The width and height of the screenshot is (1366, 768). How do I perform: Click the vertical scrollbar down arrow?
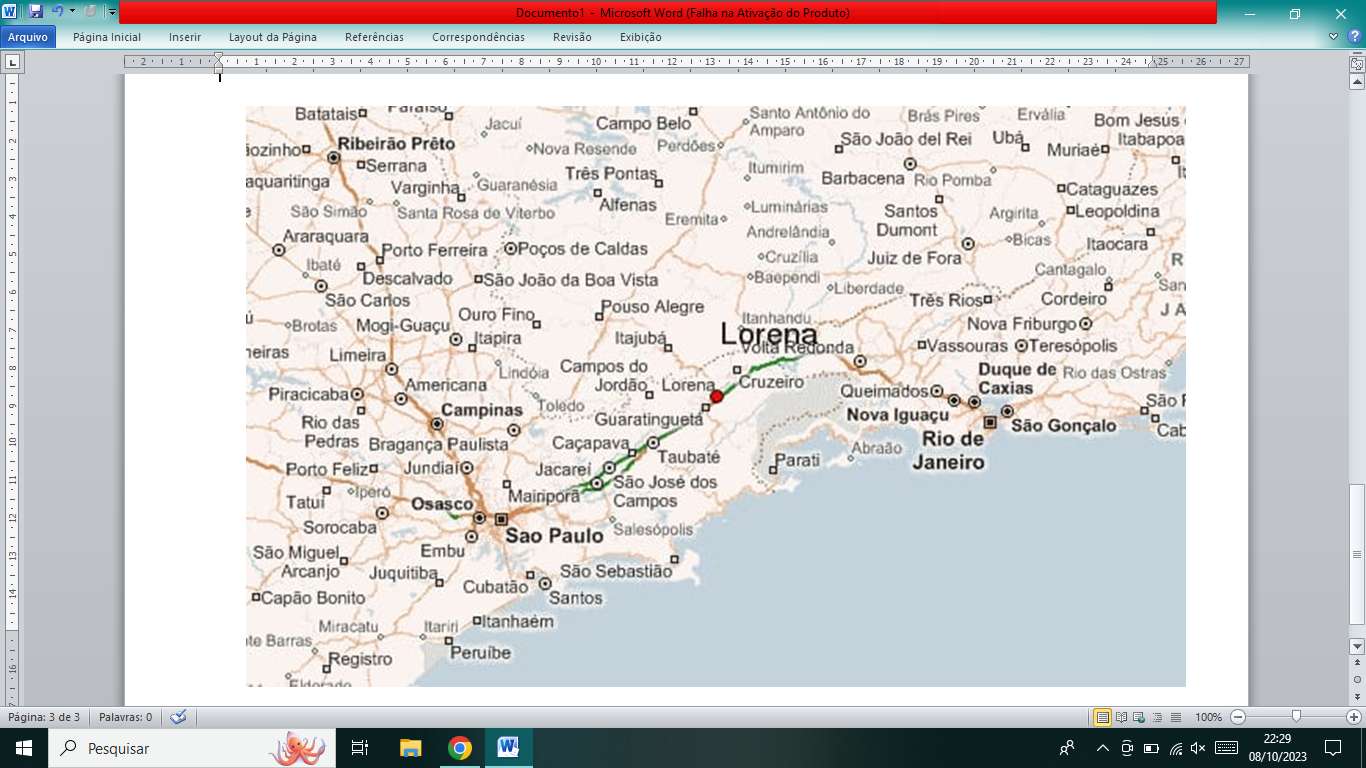pyautogui.click(x=1357, y=646)
